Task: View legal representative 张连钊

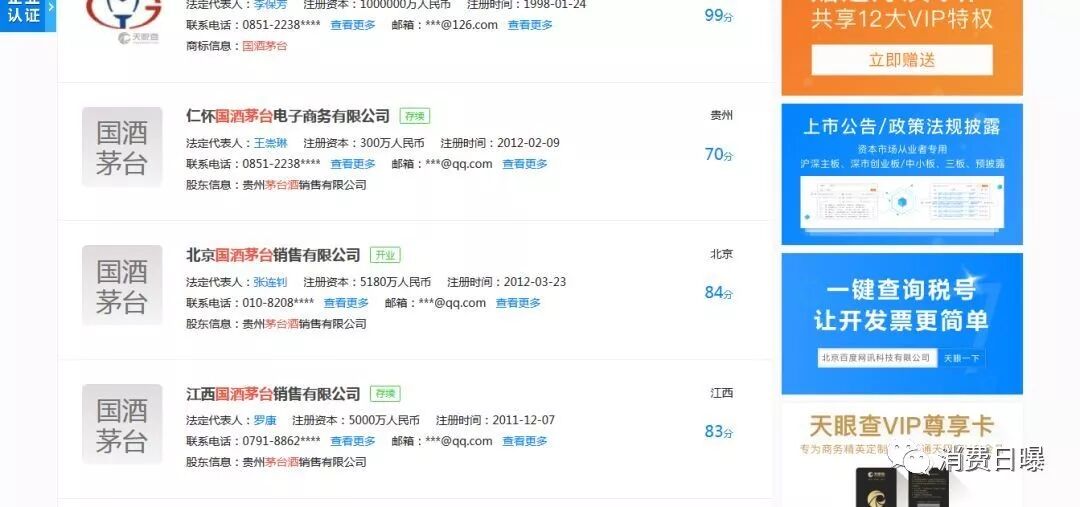Action: 270,282
